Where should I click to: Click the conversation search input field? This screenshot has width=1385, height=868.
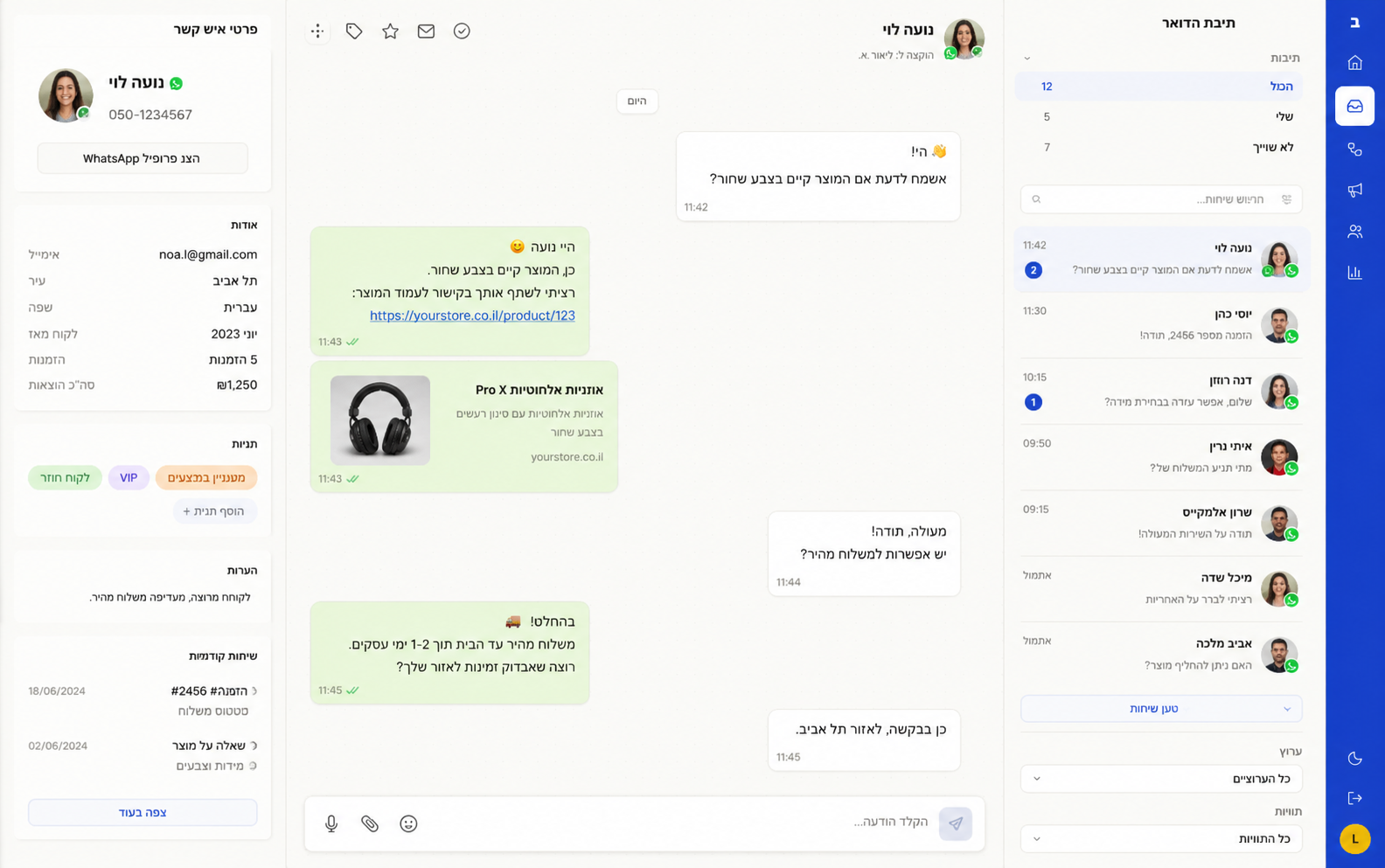[x=1161, y=199]
